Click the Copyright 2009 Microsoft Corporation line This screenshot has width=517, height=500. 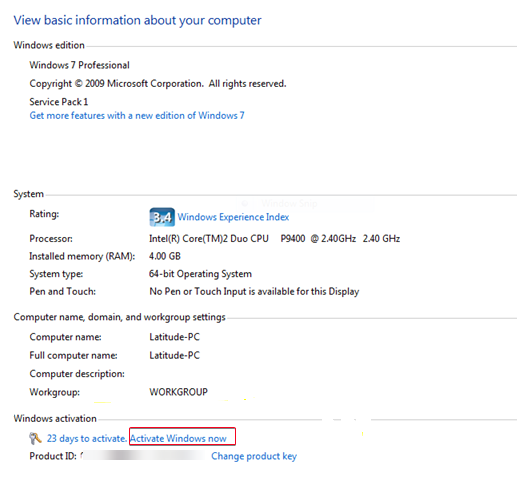[x=158, y=83]
